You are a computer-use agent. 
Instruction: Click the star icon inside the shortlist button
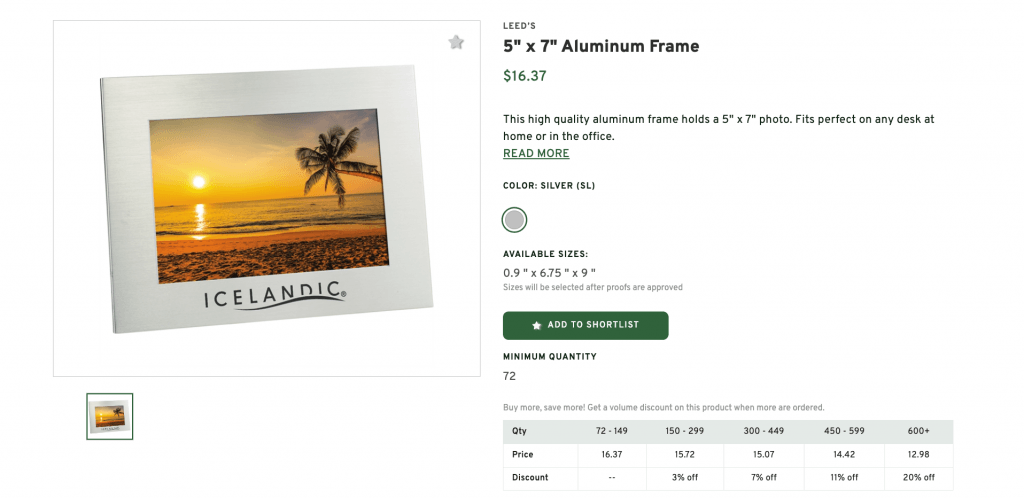pos(537,326)
